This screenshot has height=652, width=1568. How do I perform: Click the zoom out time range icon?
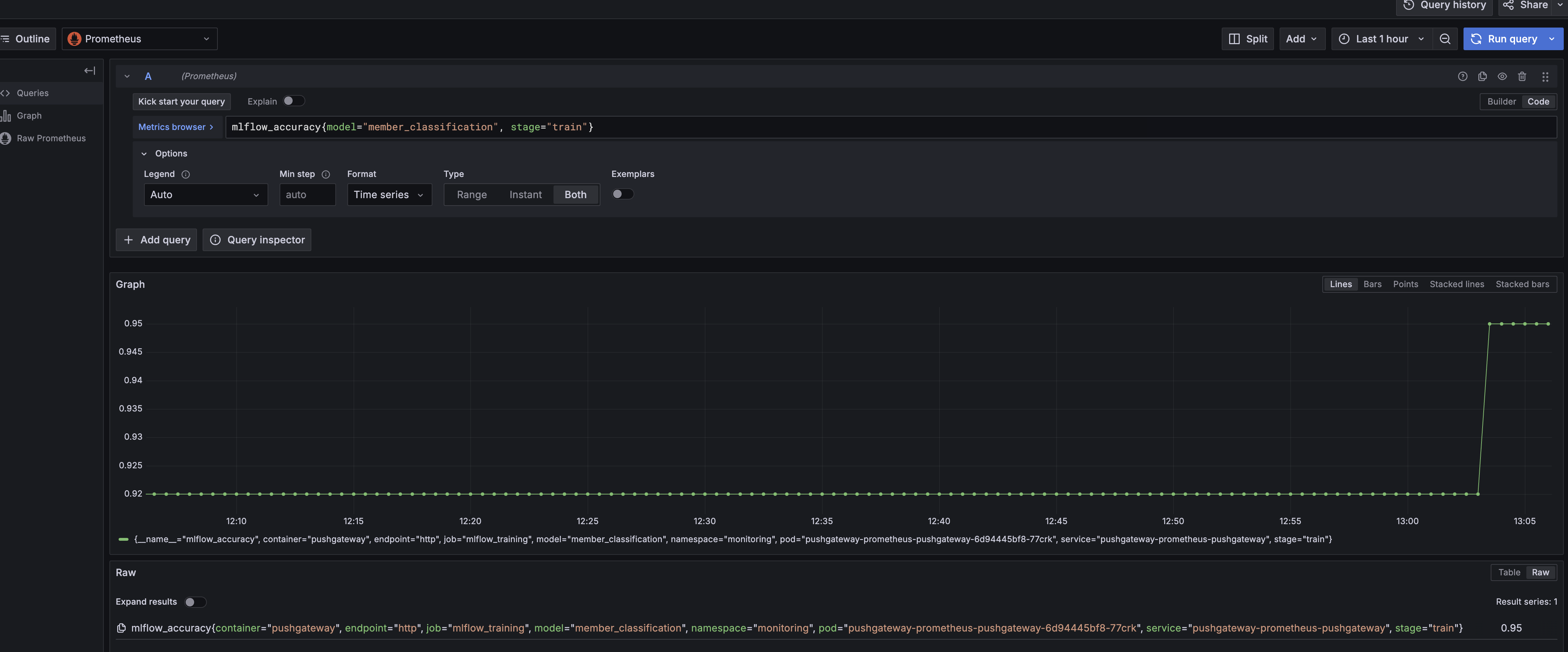(1444, 39)
